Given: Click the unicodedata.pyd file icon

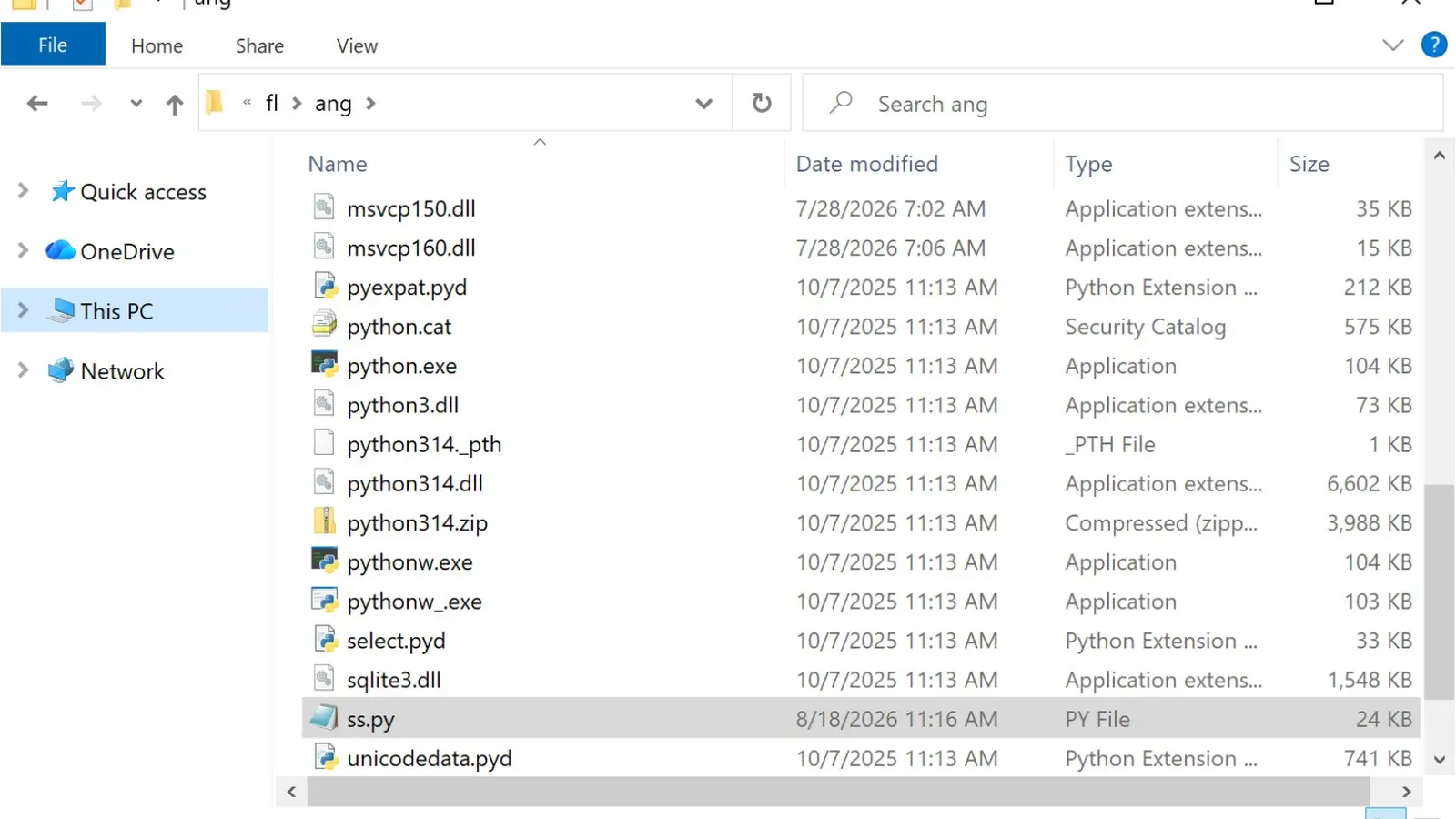Looking at the screenshot, I should click(x=324, y=757).
